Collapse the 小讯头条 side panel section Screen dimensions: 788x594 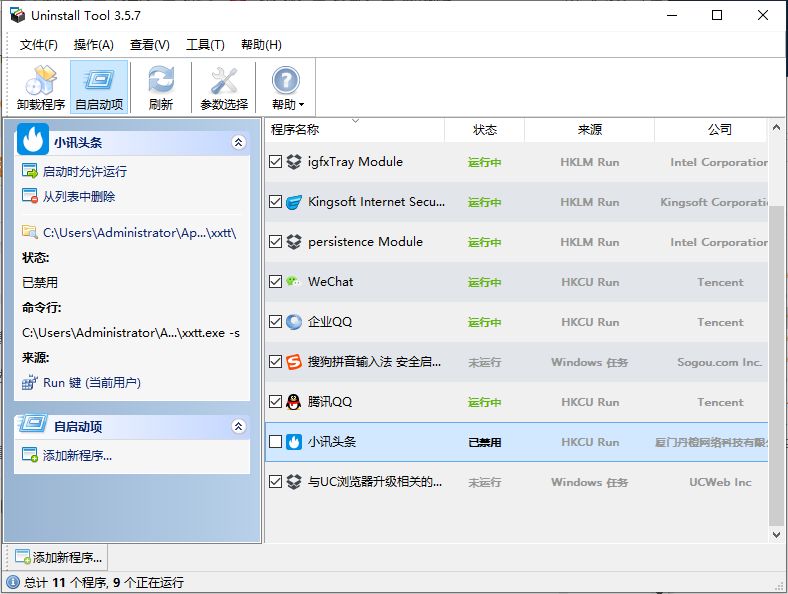[x=238, y=143]
